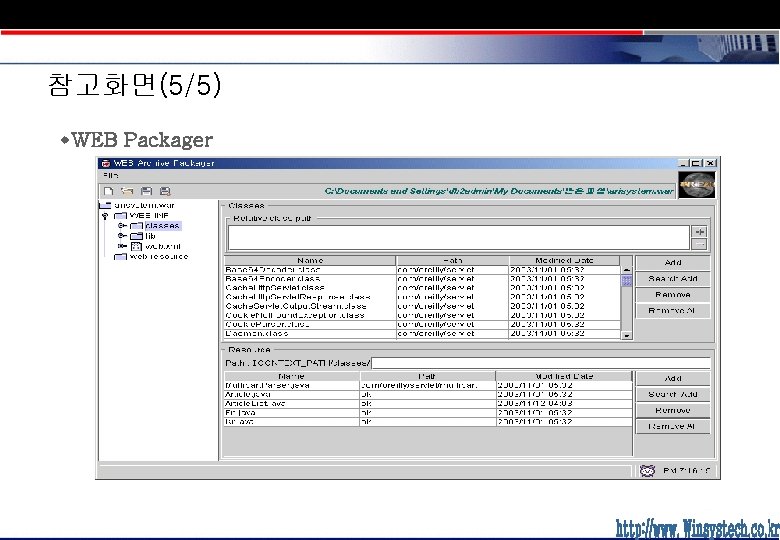Select the classes folder in the tree

162,226
